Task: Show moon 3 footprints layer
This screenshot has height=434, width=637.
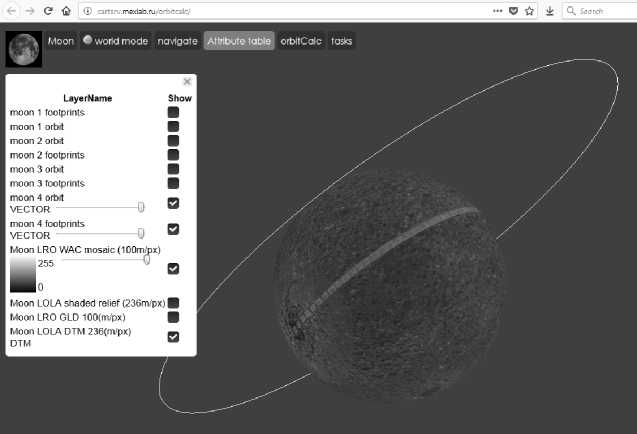Action: click(173, 183)
